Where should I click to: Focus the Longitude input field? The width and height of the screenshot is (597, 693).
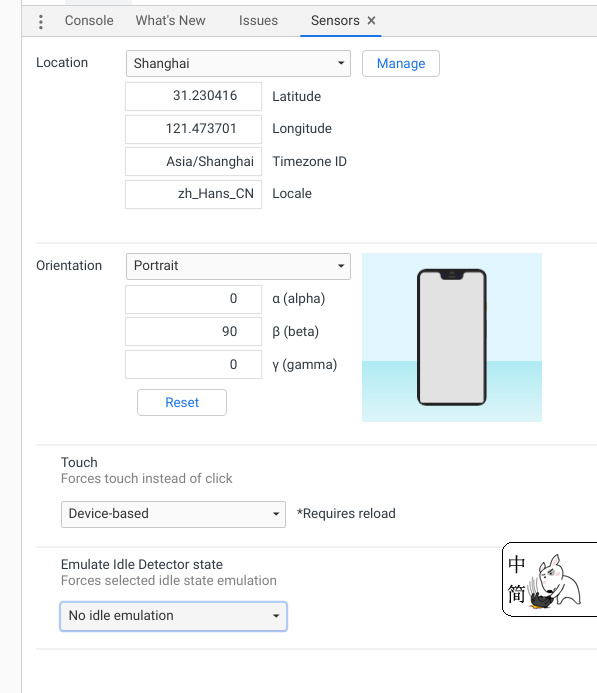pos(193,129)
